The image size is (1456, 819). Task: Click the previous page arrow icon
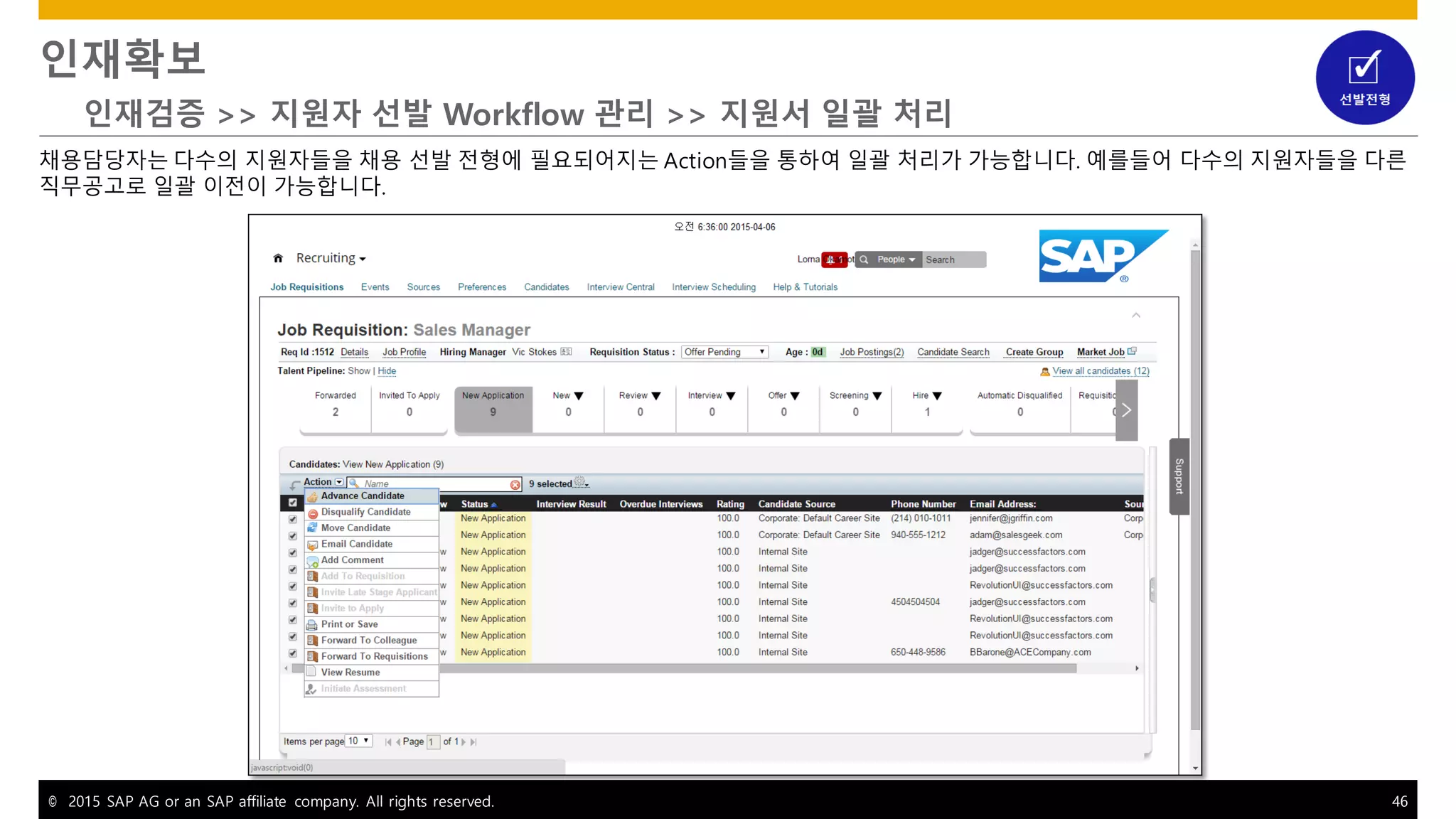click(398, 742)
